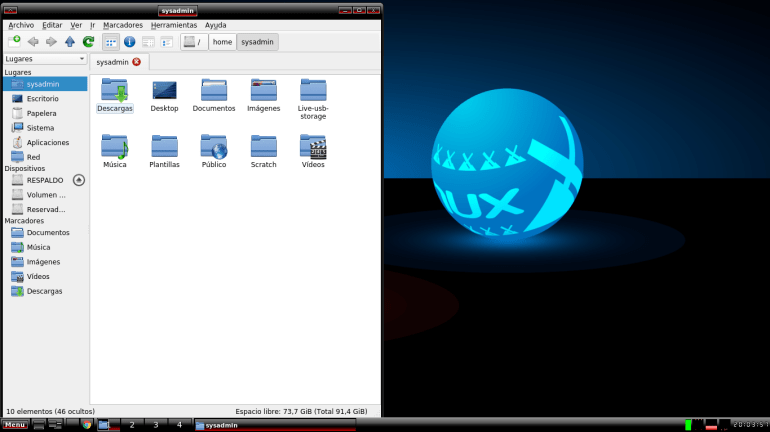This screenshot has width=770, height=432.
Task: Open the Herramientas menu
Action: tap(174, 25)
